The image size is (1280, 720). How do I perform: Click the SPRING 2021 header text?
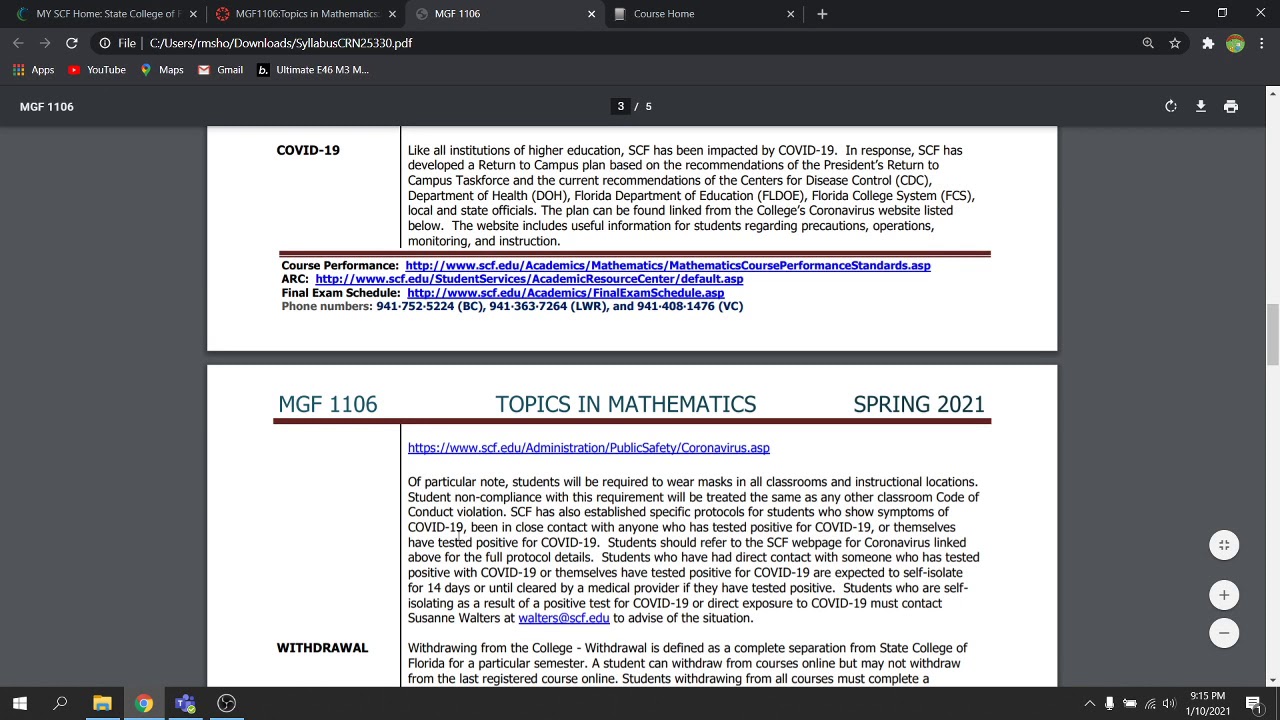[919, 404]
